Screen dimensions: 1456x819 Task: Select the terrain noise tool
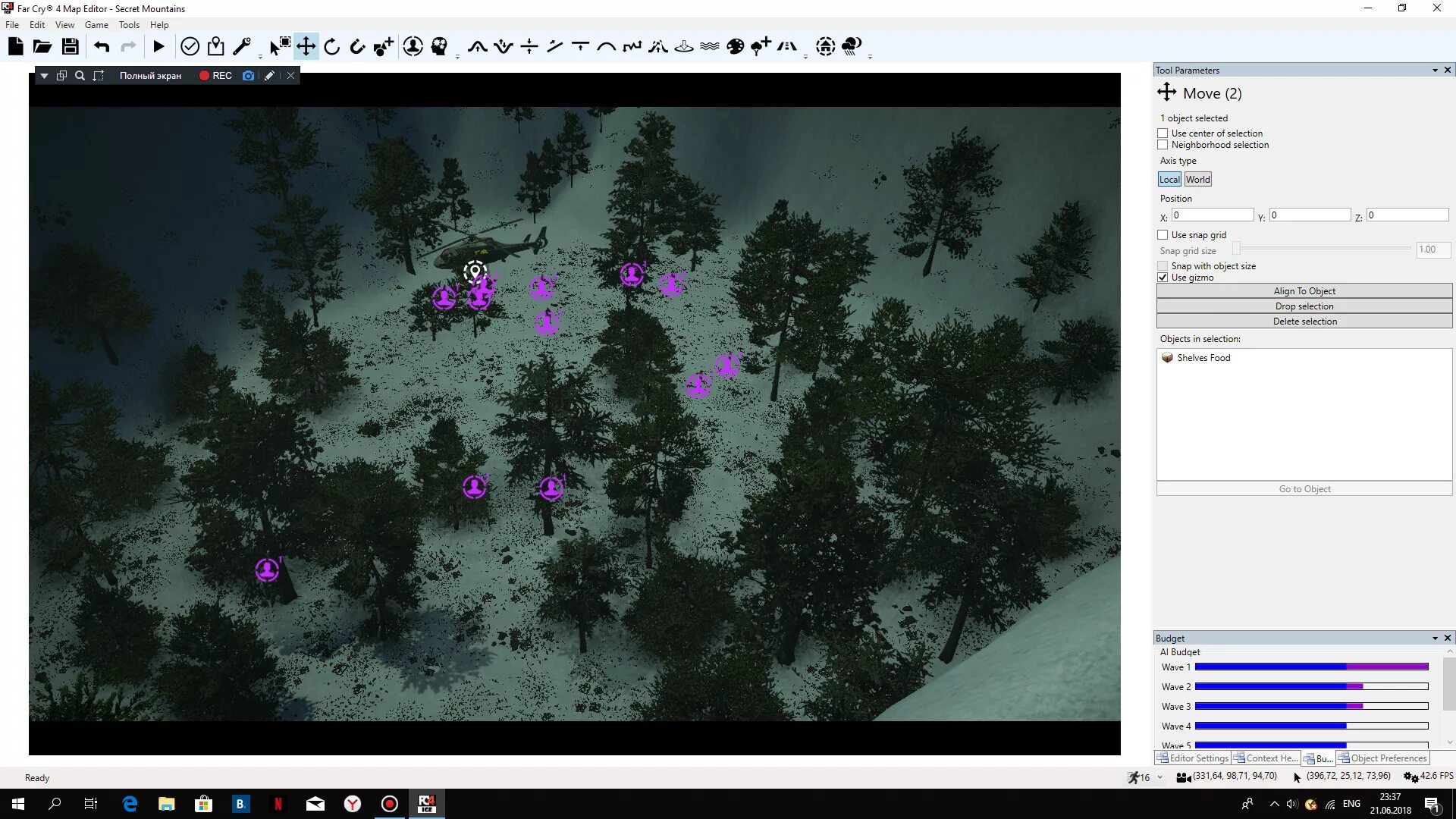[632, 47]
